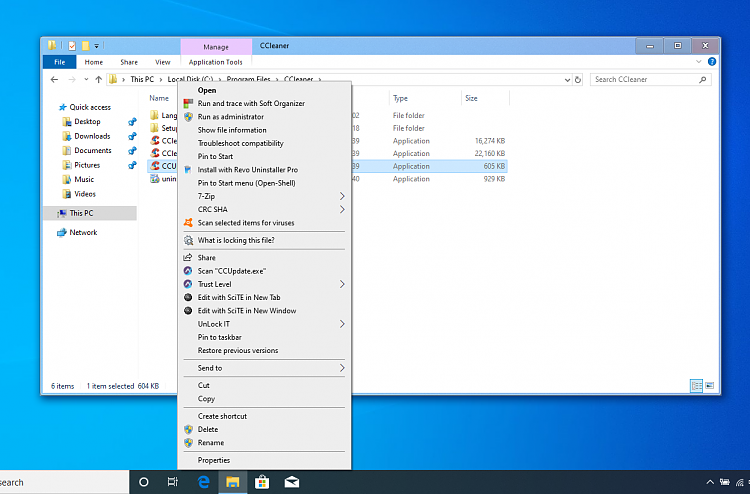Switch to Large icons view icon
Screen dimensions: 750x494
[710, 385]
